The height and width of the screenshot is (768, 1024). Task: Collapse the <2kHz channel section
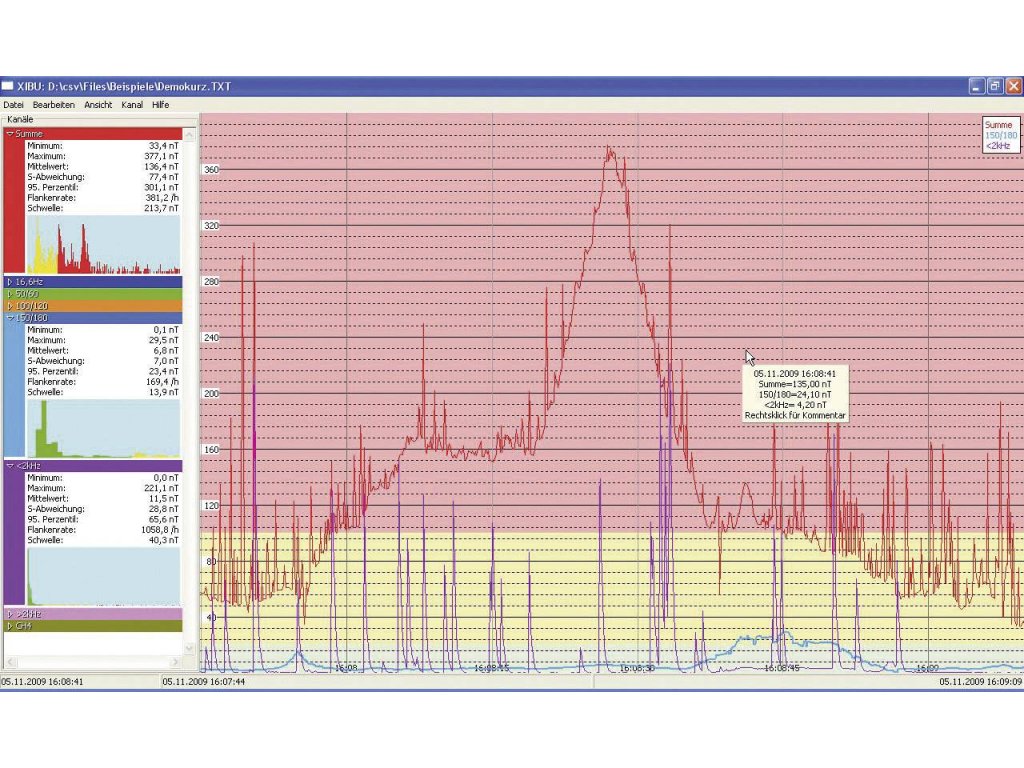point(10,466)
